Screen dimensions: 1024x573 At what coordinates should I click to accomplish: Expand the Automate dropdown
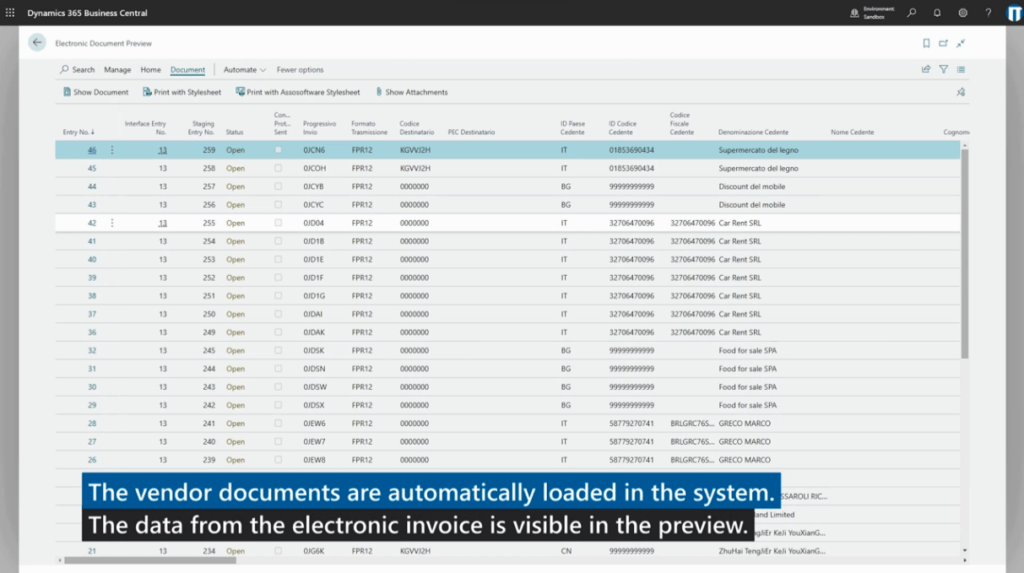coord(244,69)
